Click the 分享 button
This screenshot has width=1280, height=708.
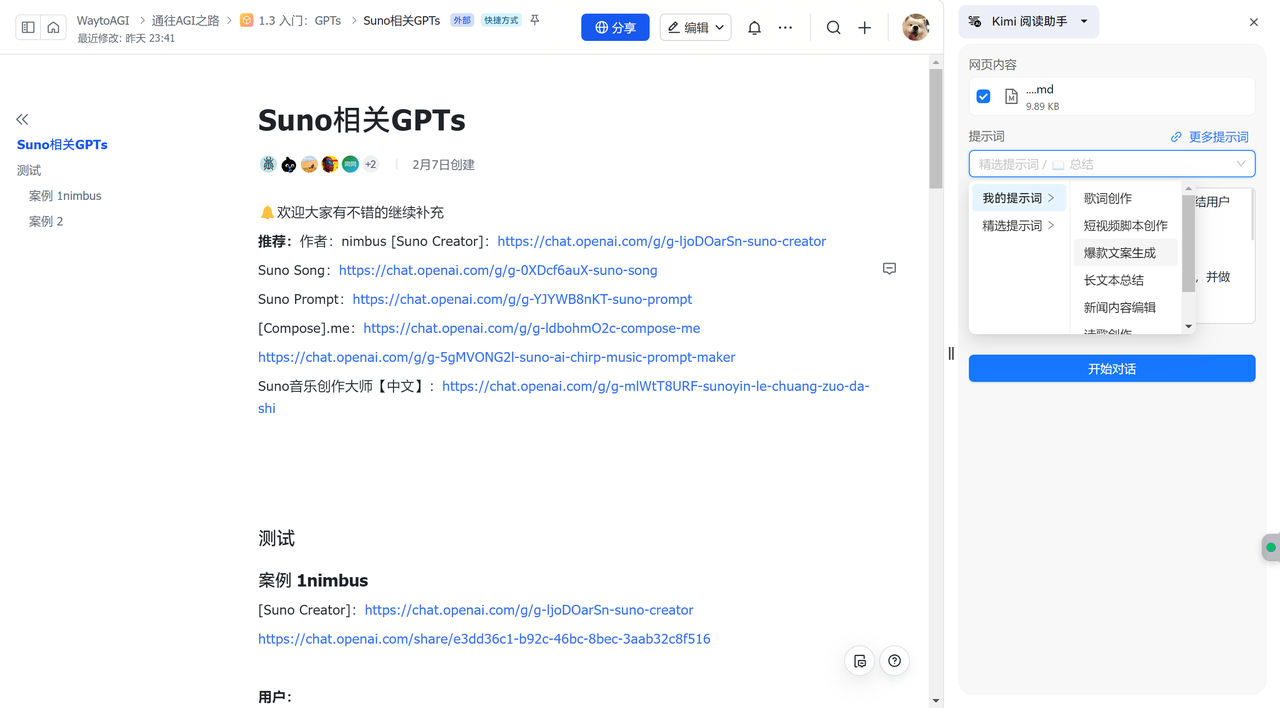coord(615,28)
